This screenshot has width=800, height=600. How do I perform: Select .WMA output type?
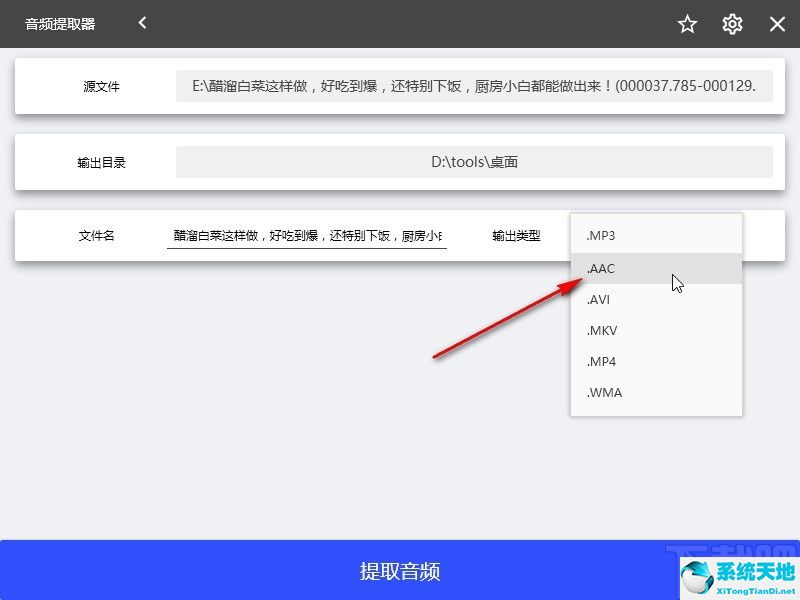pos(656,393)
